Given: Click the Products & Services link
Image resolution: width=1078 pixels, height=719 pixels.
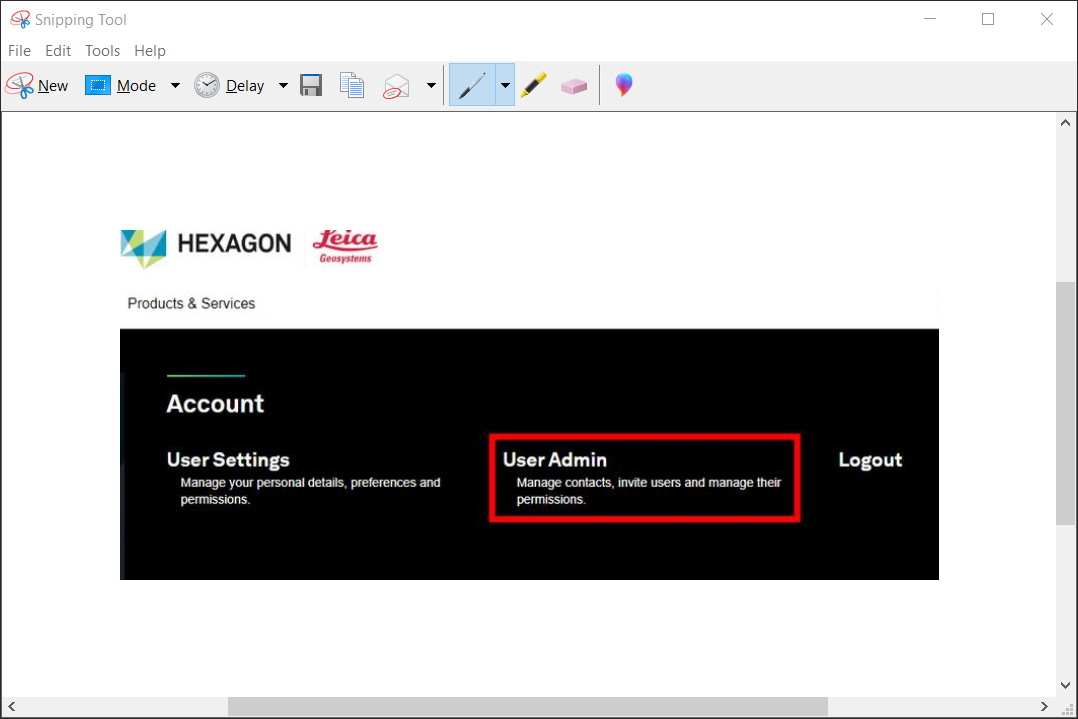Looking at the screenshot, I should (190, 303).
